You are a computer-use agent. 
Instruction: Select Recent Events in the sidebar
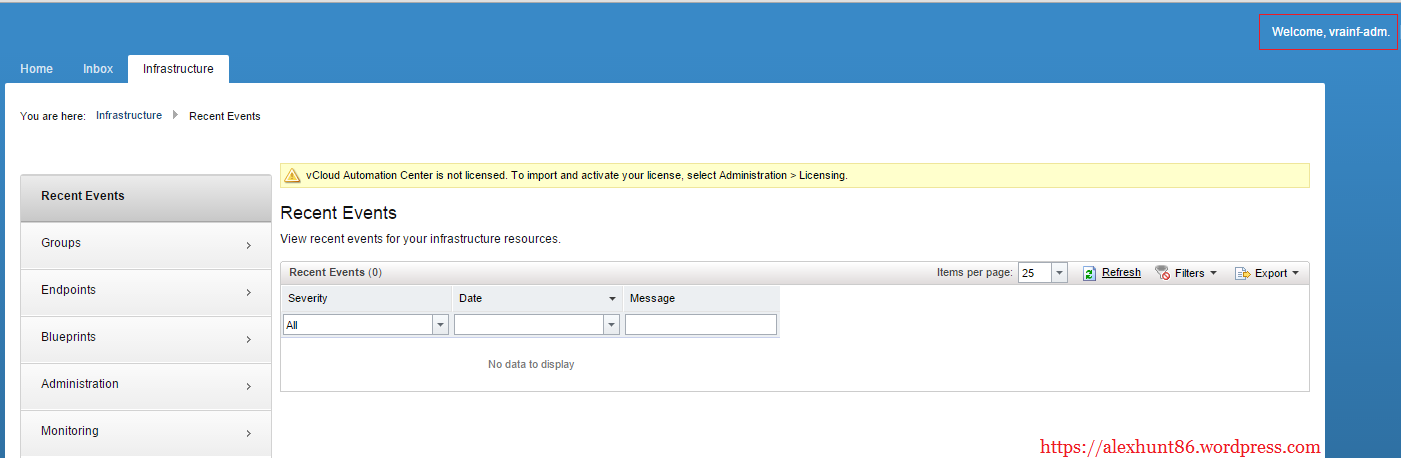pyautogui.click(x=83, y=196)
